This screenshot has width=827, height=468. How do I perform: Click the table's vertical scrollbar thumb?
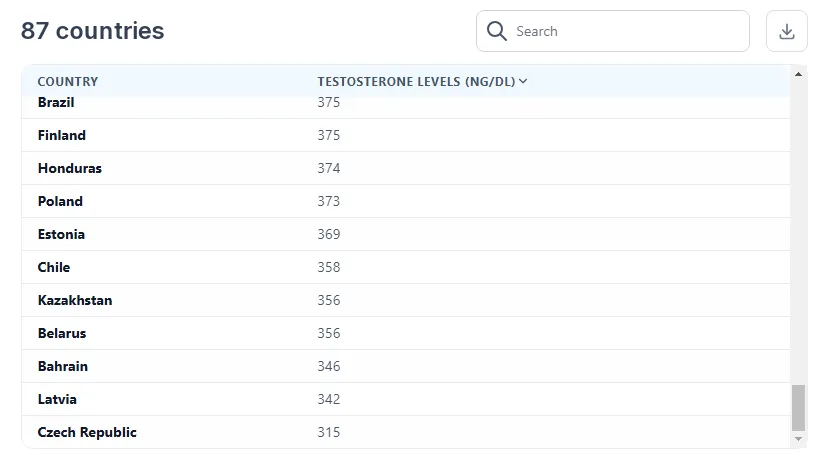pos(798,407)
